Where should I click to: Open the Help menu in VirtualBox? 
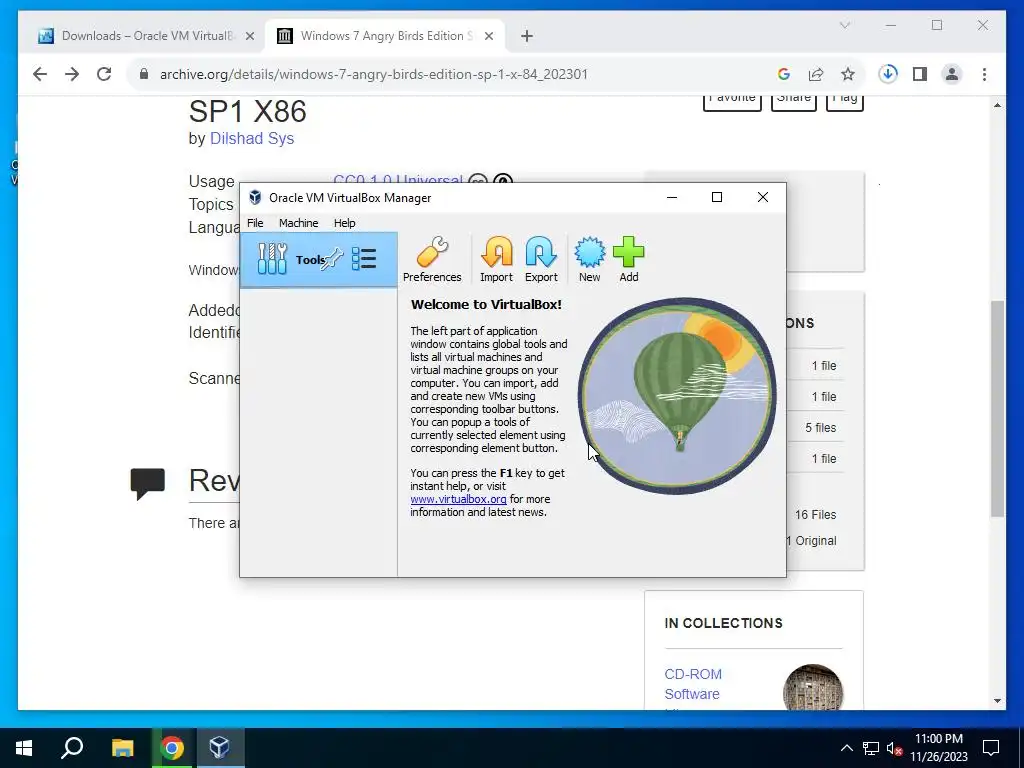click(345, 223)
